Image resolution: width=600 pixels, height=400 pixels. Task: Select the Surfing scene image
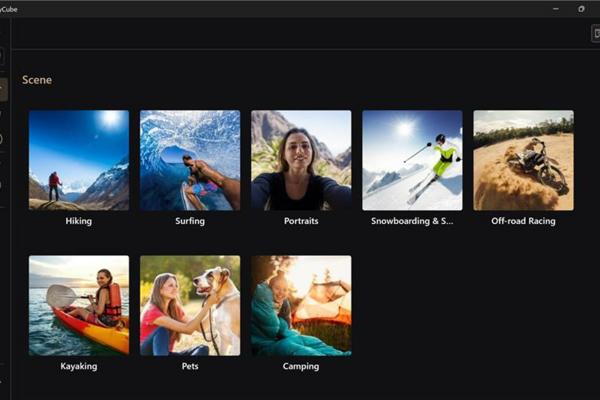(190, 160)
